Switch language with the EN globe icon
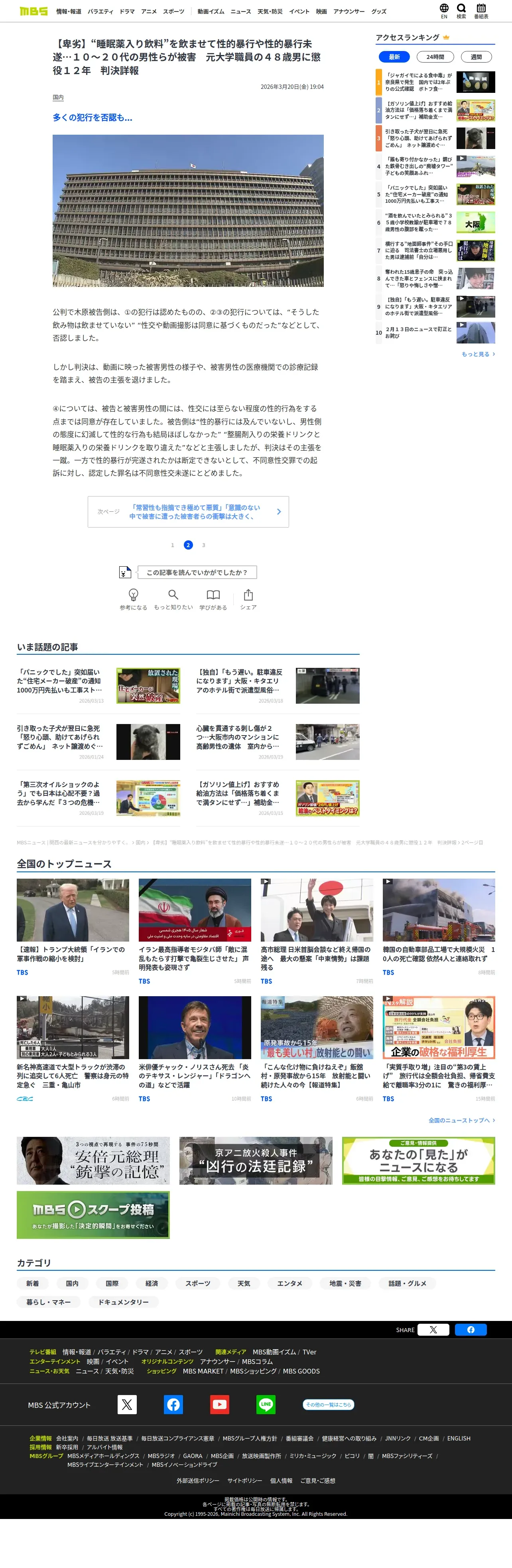The width and height of the screenshot is (512, 1568). point(444,11)
